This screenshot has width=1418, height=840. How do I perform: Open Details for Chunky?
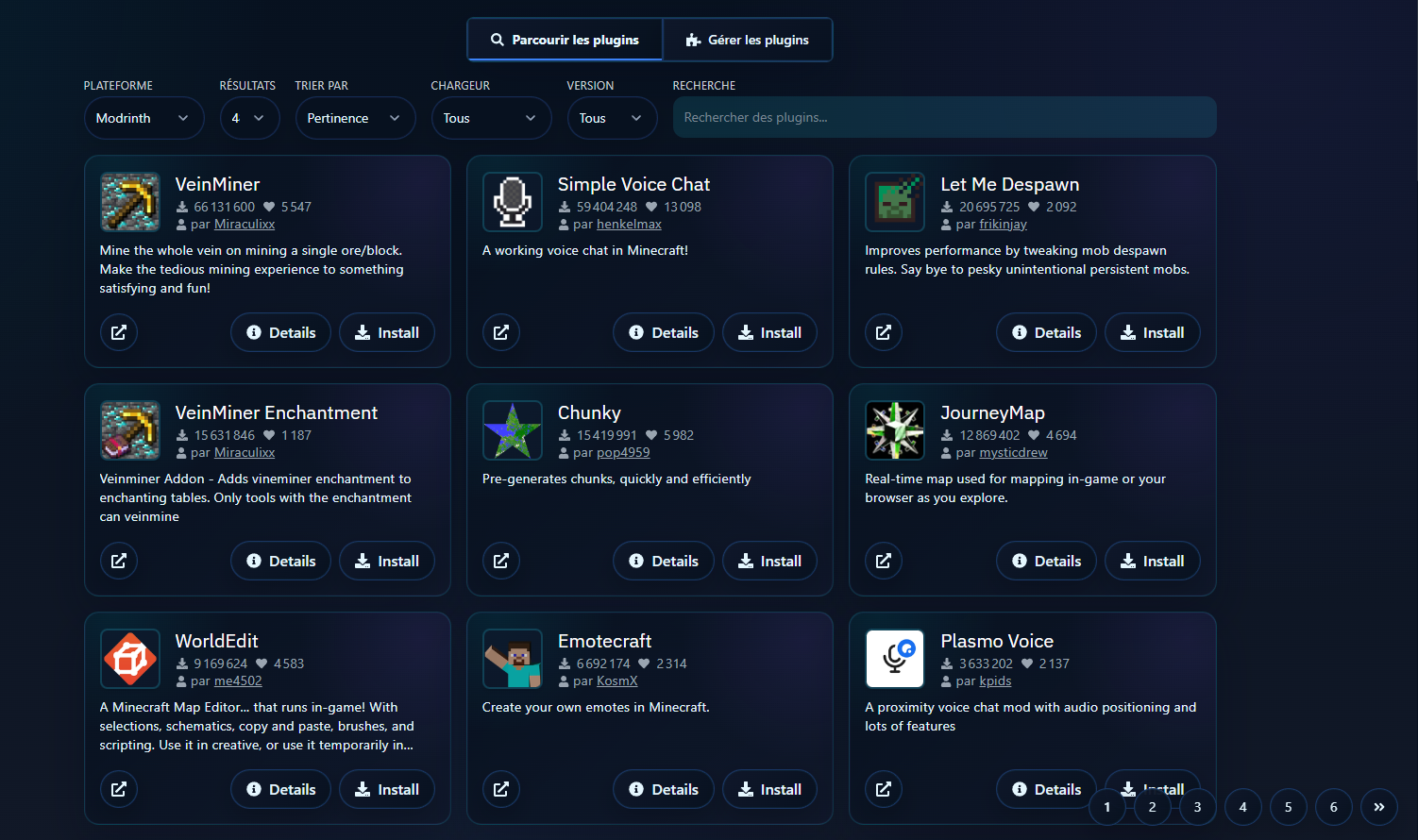[x=664, y=561]
